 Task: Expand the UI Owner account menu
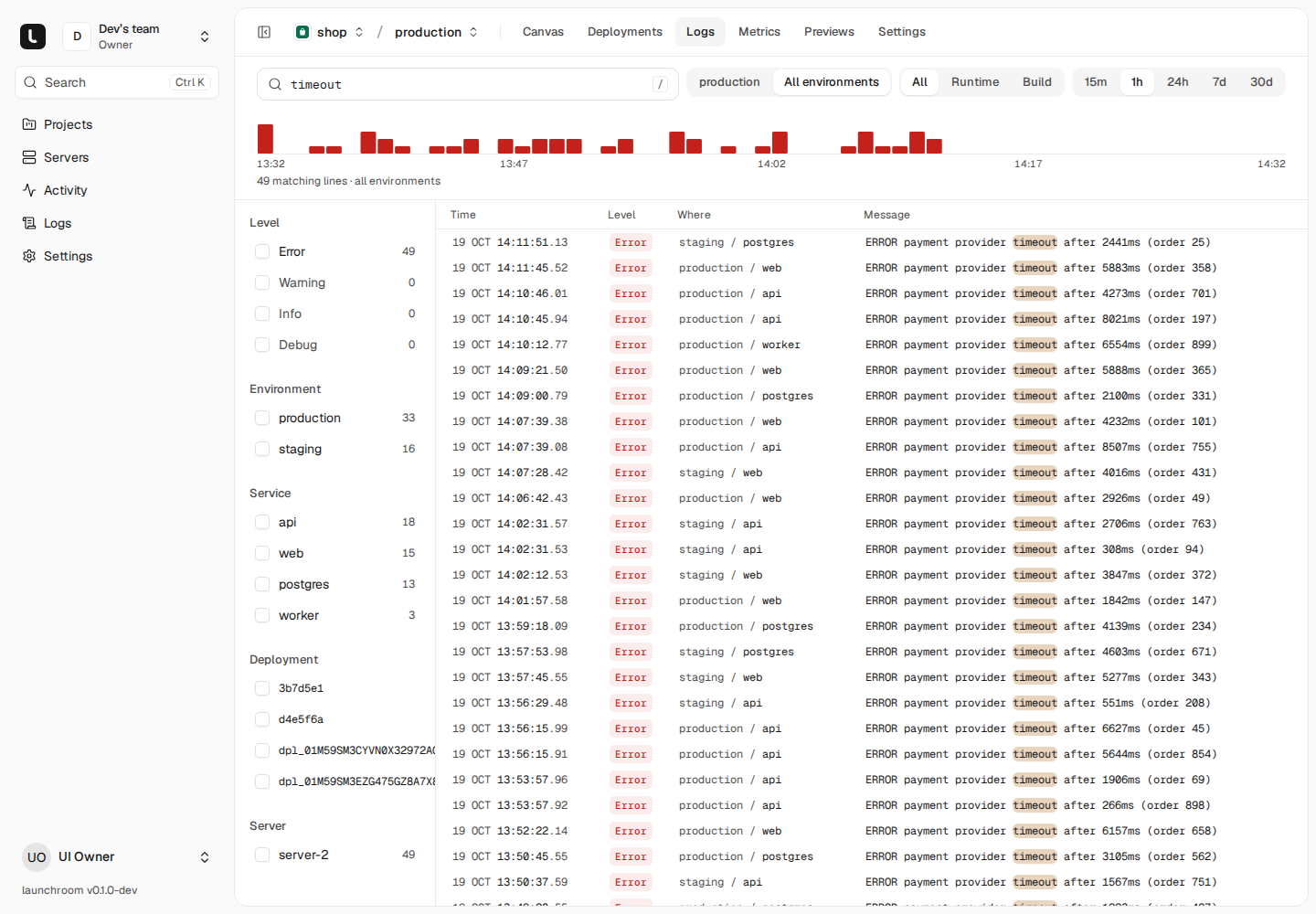pos(205,857)
